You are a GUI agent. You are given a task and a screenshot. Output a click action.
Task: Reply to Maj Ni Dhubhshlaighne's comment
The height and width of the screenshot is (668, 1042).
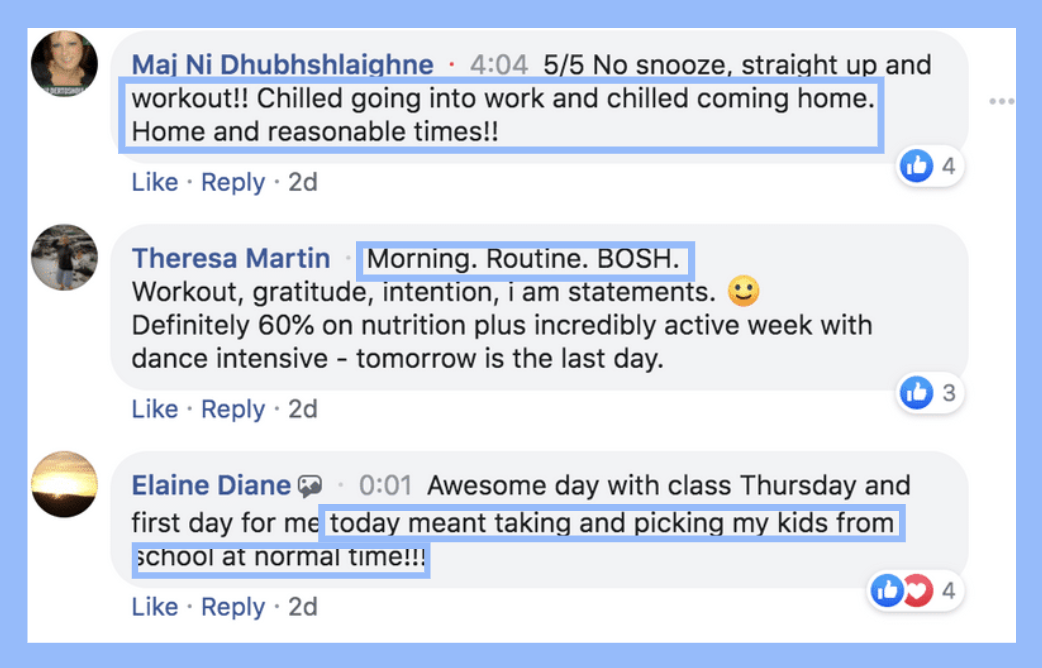point(233,182)
